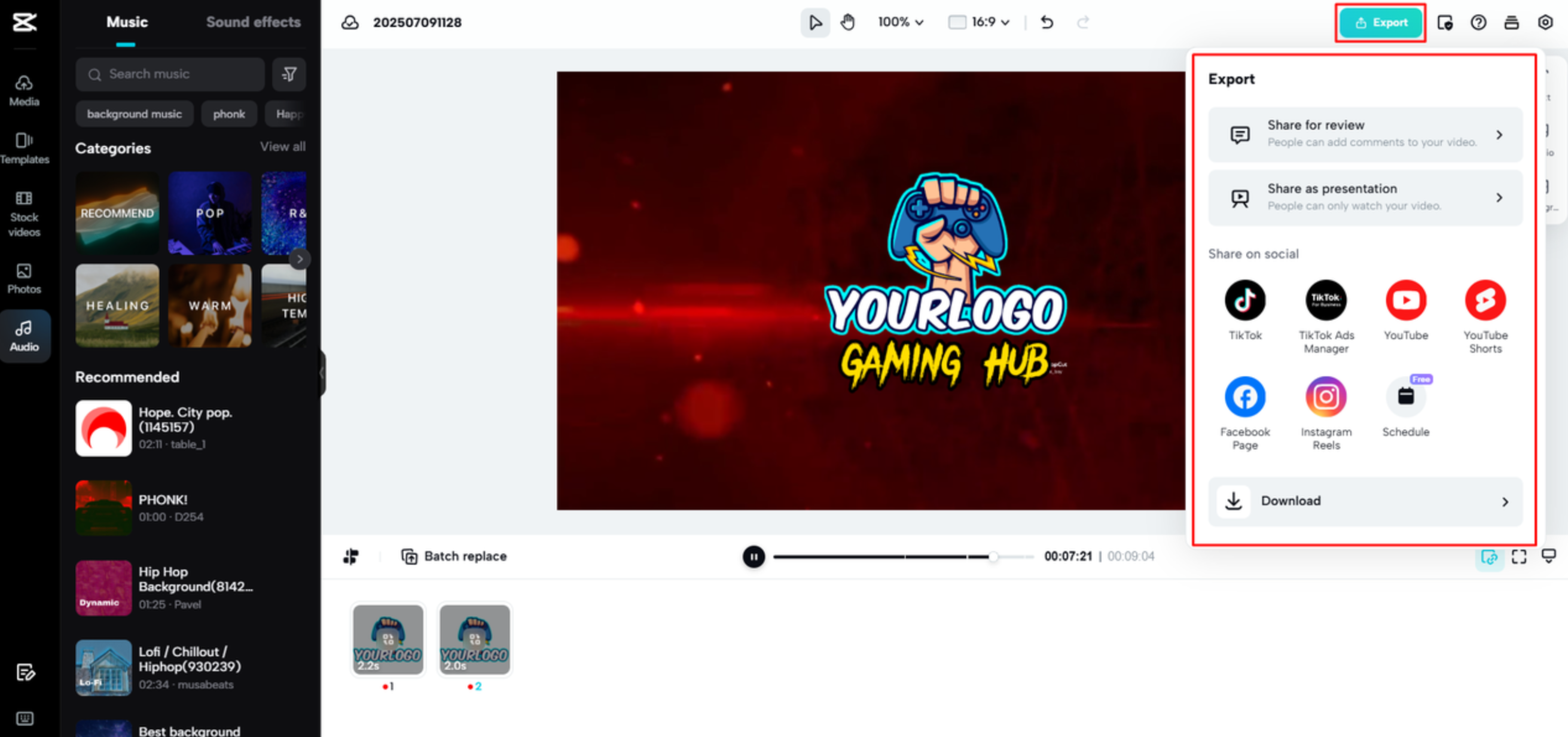Open the Media panel in sidebar
This screenshot has height=737, width=1568.
click(25, 90)
